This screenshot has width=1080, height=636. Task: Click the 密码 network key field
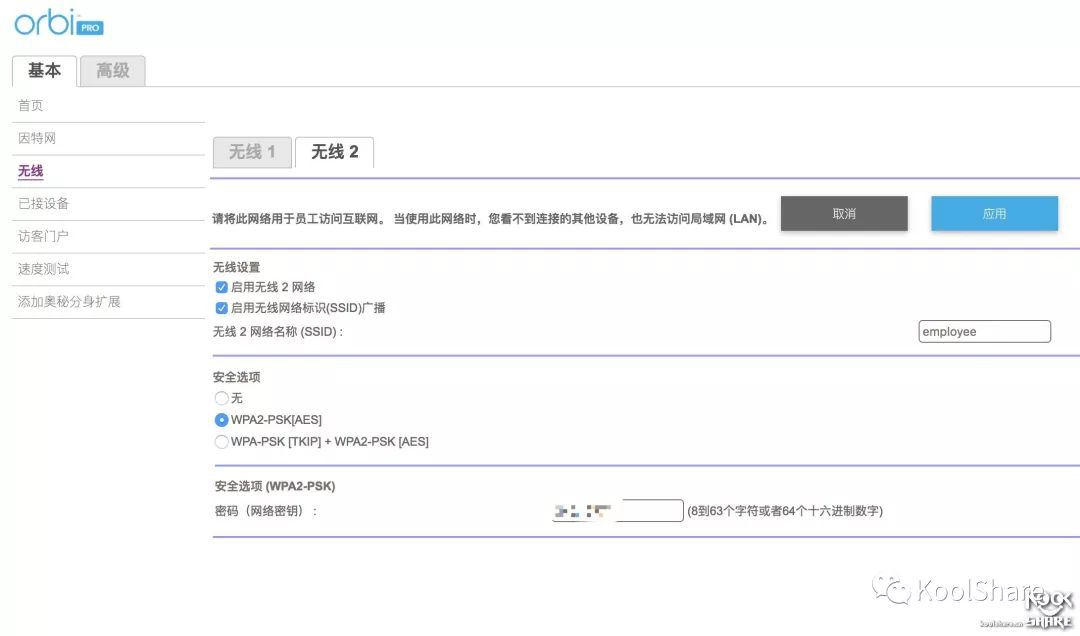(x=617, y=511)
